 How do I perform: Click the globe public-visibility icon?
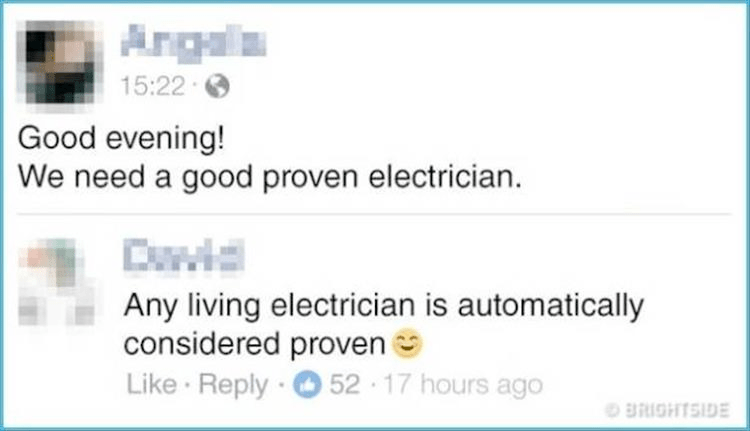coord(218,87)
